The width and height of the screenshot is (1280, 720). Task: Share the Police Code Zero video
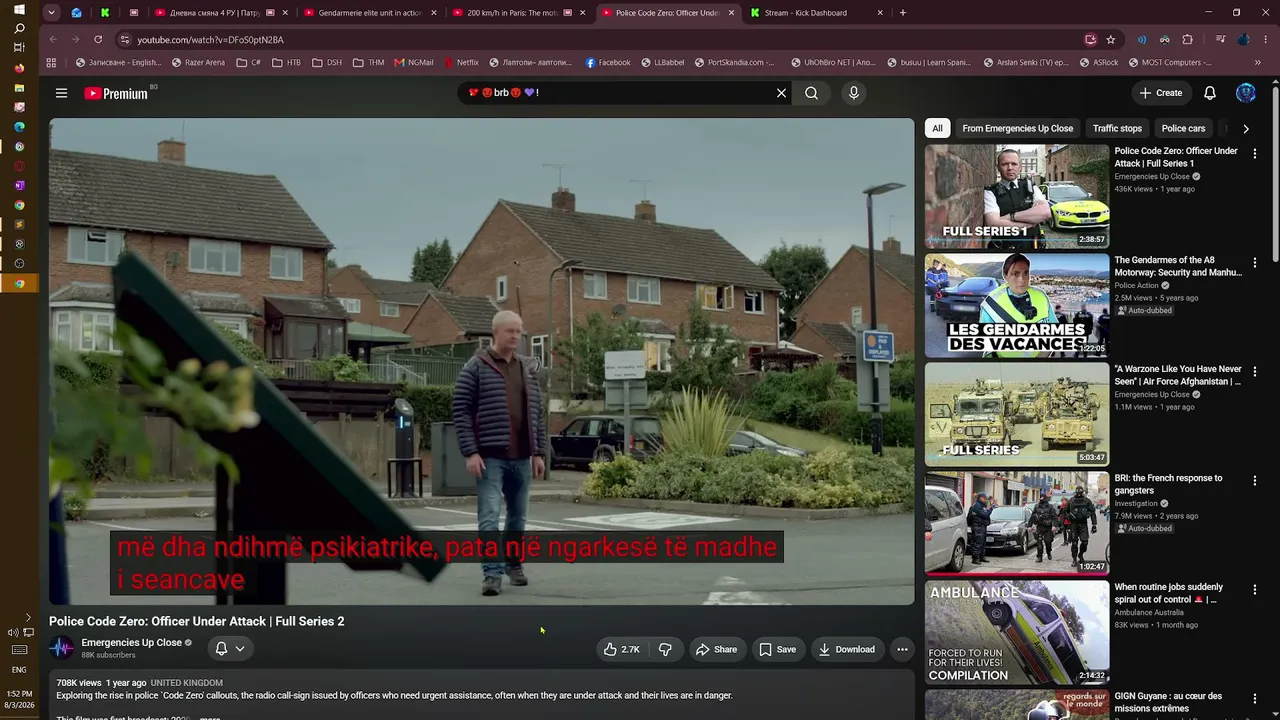[x=716, y=649]
